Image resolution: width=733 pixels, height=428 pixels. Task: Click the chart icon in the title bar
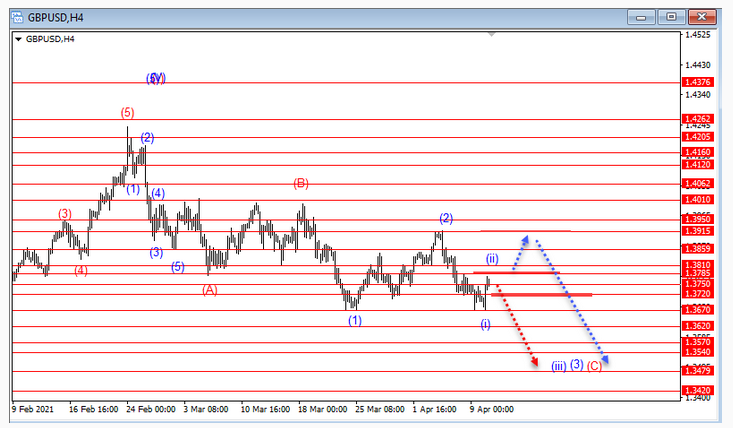point(15,17)
